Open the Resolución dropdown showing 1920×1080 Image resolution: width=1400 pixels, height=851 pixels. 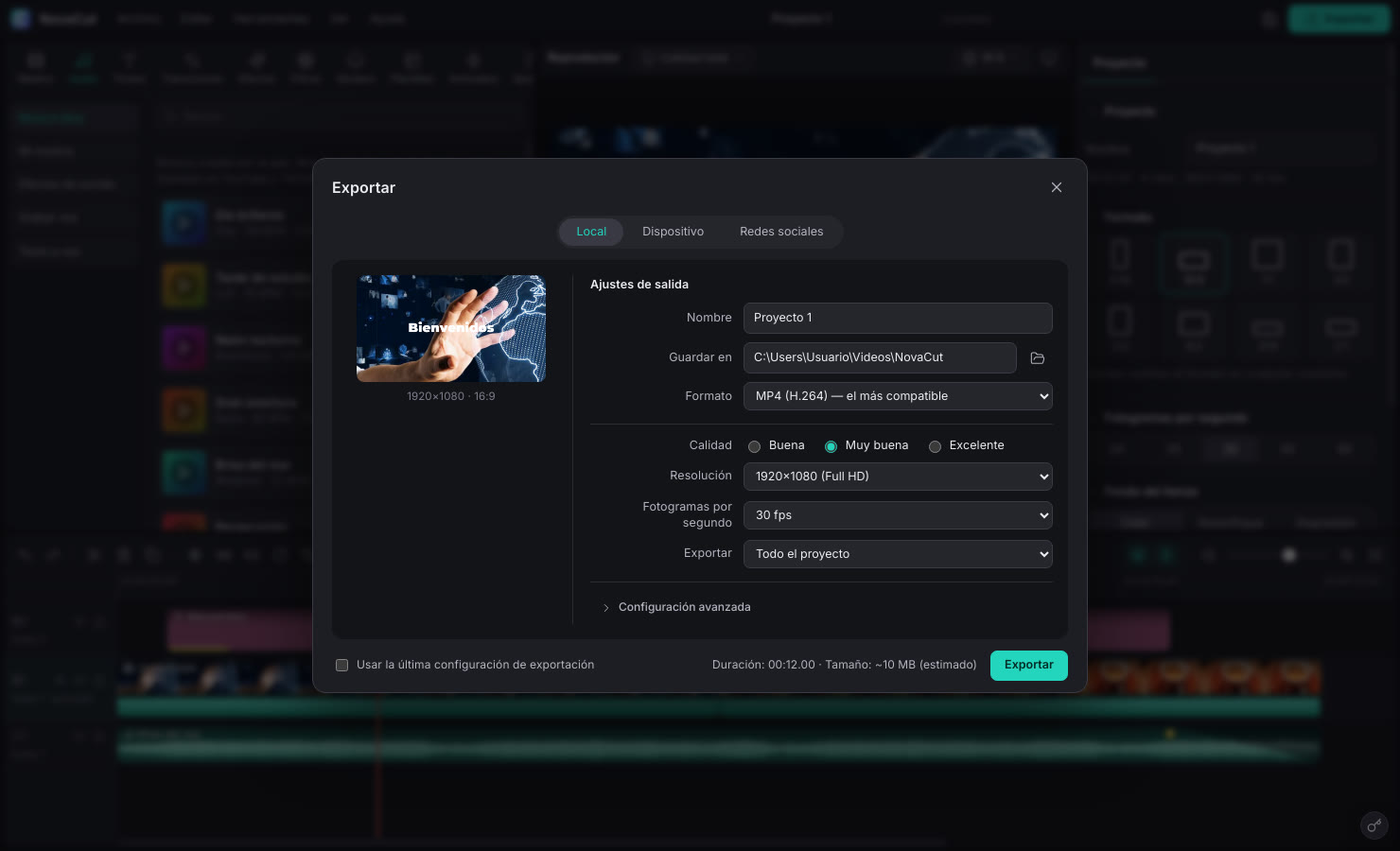click(x=898, y=477)
